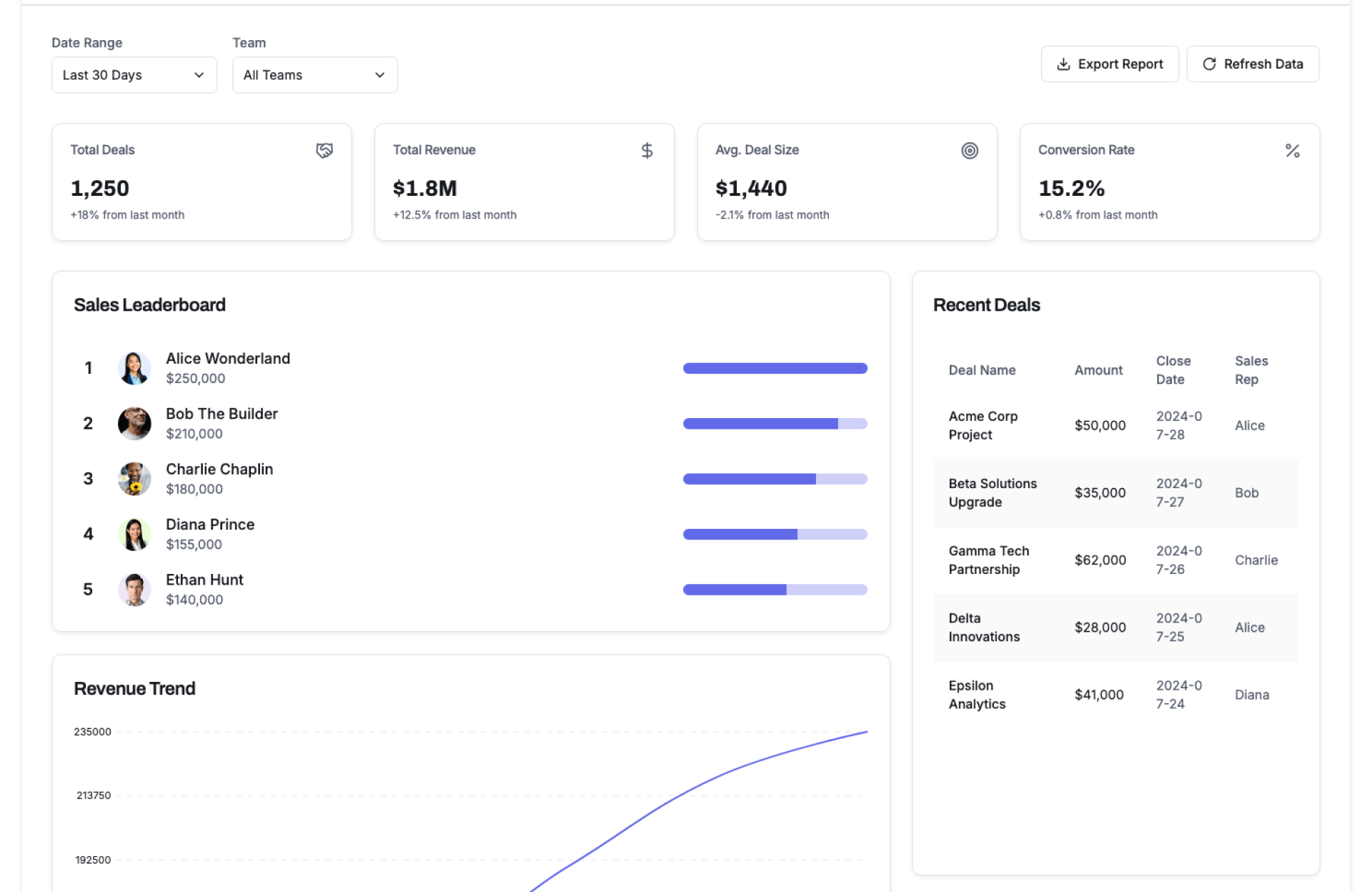The image size is (1372, 892).
Task: Click the Amount column header
Action: (x=1098, y=370)
